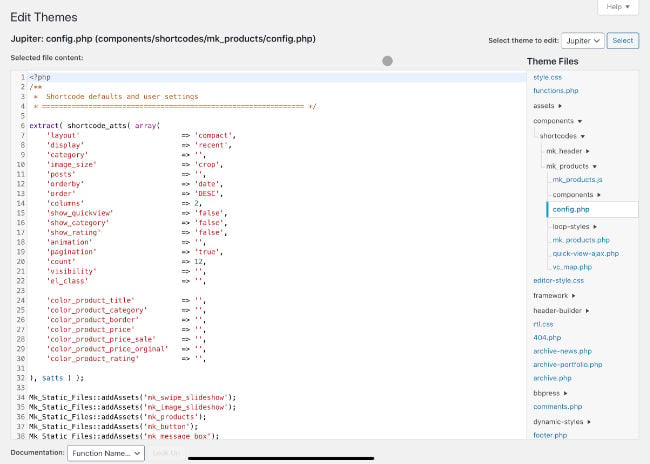Open mk_products.php file
This screenshot has height=464, width=650.
point(581,240)
